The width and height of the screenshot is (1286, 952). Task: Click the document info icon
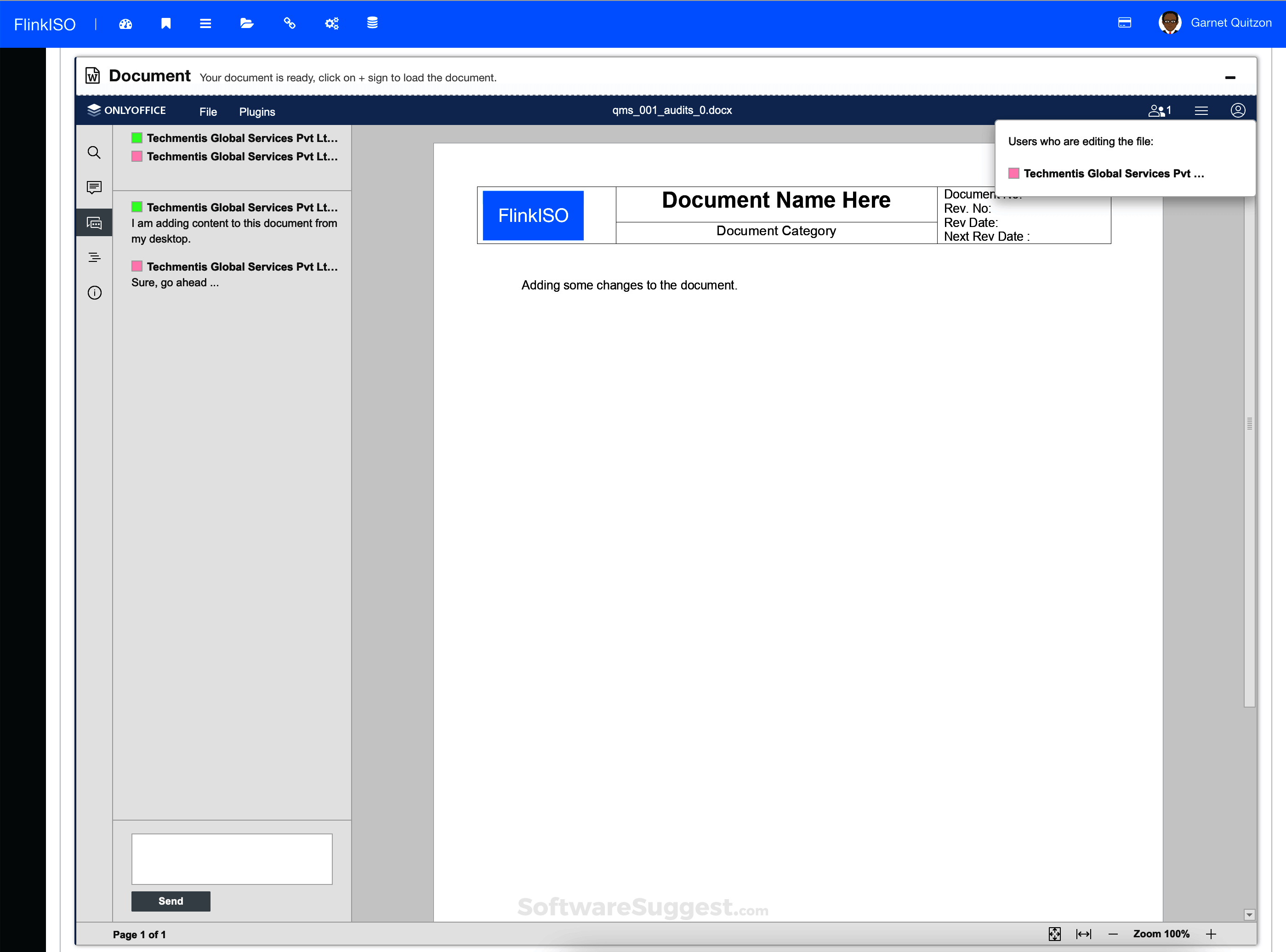(94, 293)
